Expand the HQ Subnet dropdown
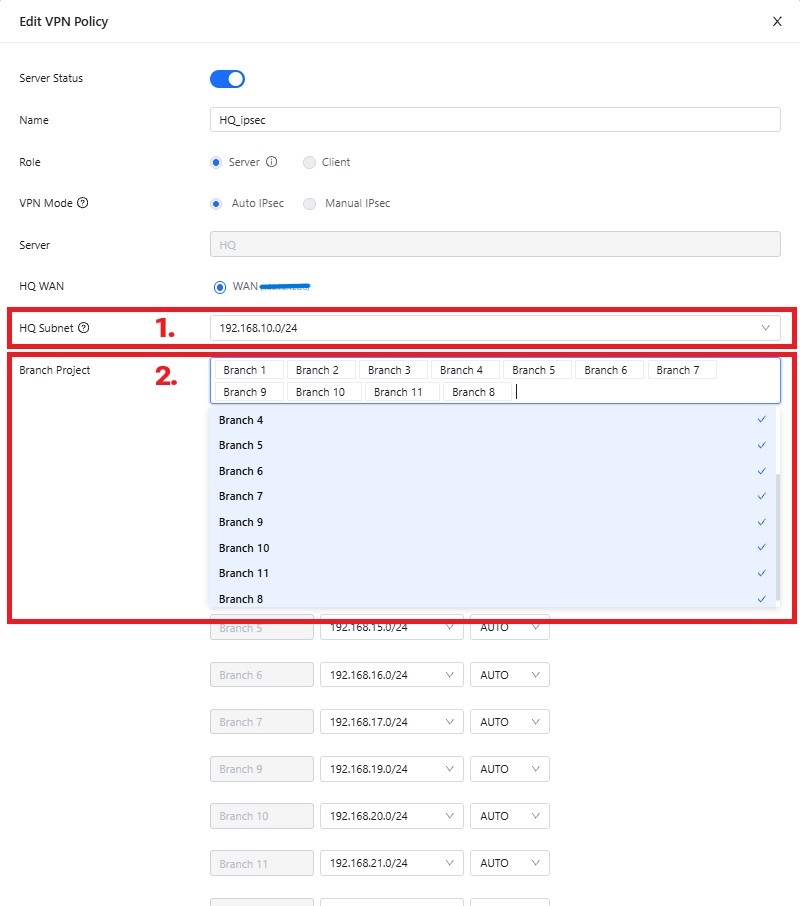Image resolution: width=800 pixels, height=906 pixels. pos(495,328)
